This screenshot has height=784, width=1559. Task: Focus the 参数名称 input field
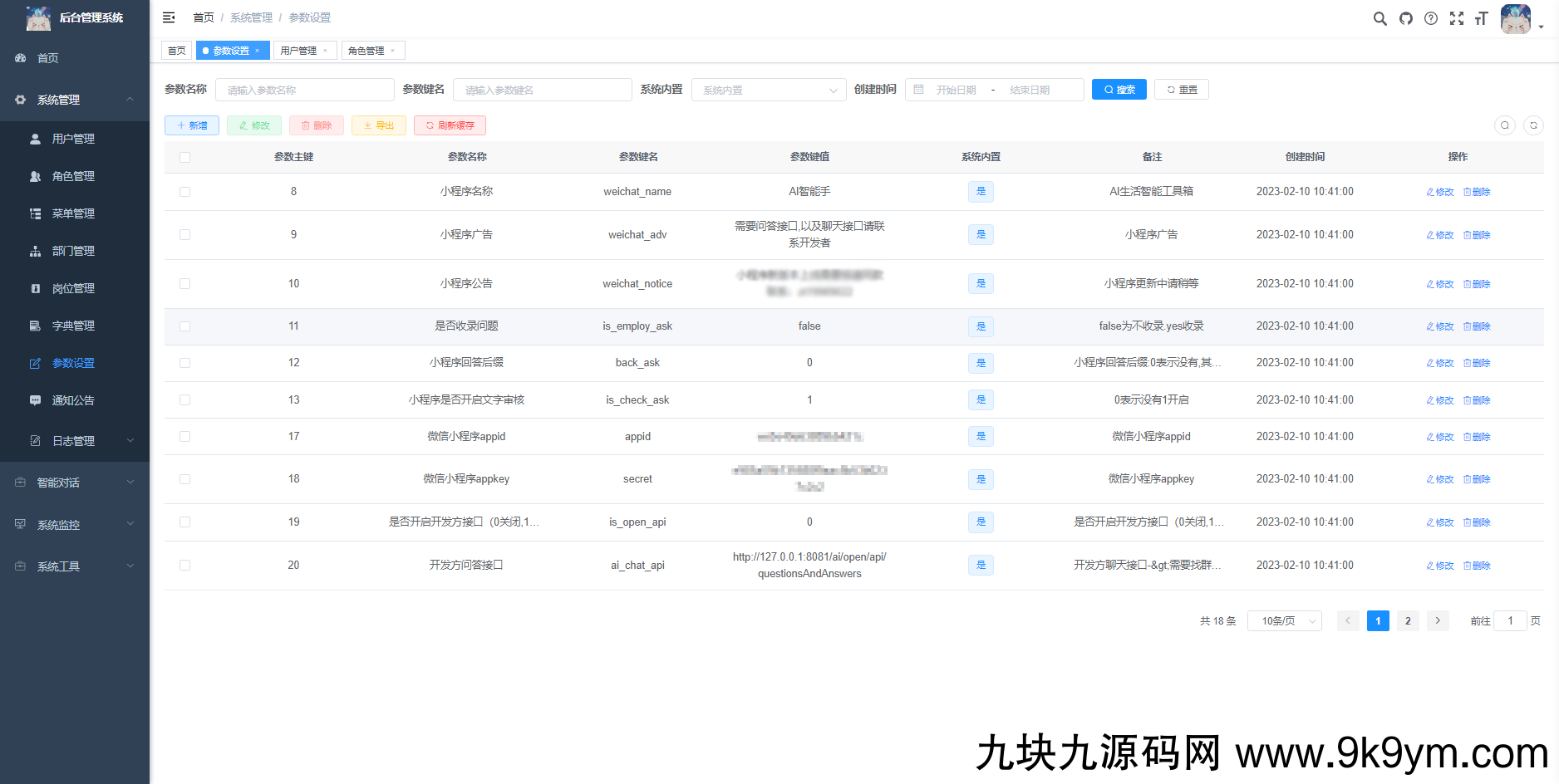[x=304, y=90]
